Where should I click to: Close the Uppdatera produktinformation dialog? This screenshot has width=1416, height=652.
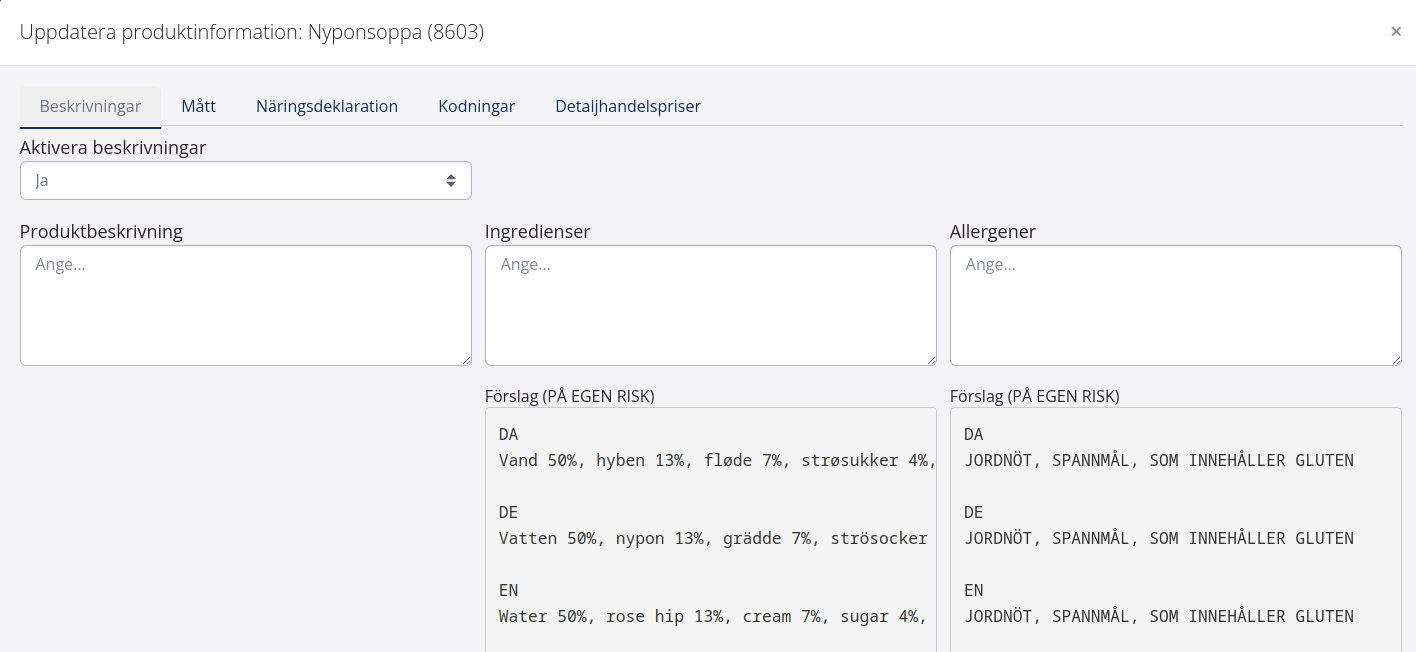[1396, 31]
